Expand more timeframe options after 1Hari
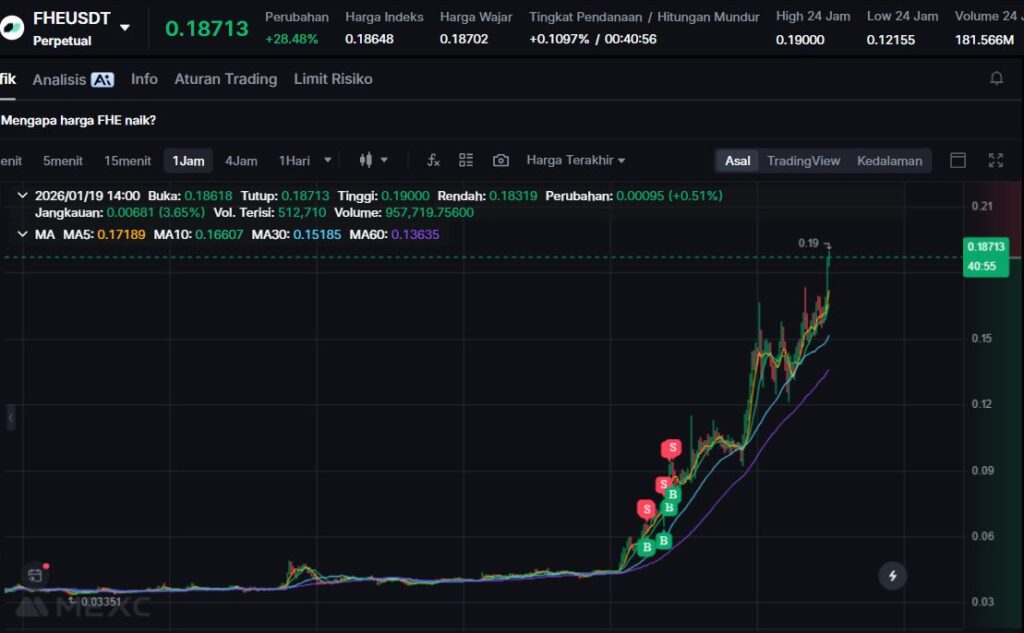 [x=327, y=160]
